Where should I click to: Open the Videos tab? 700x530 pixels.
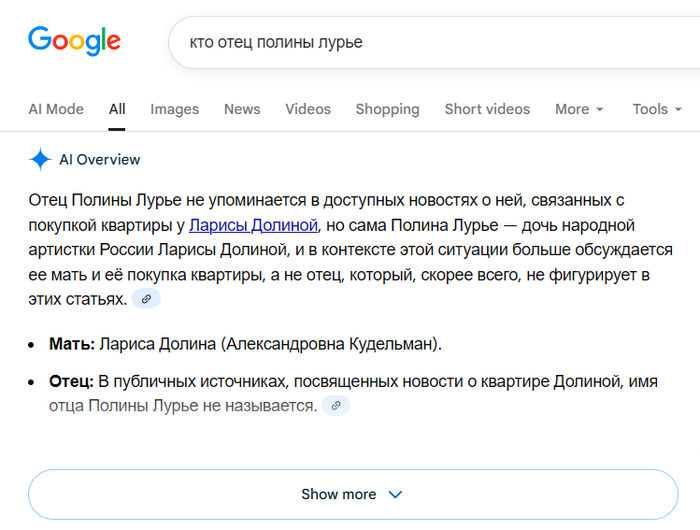click(x=307, y=109)
